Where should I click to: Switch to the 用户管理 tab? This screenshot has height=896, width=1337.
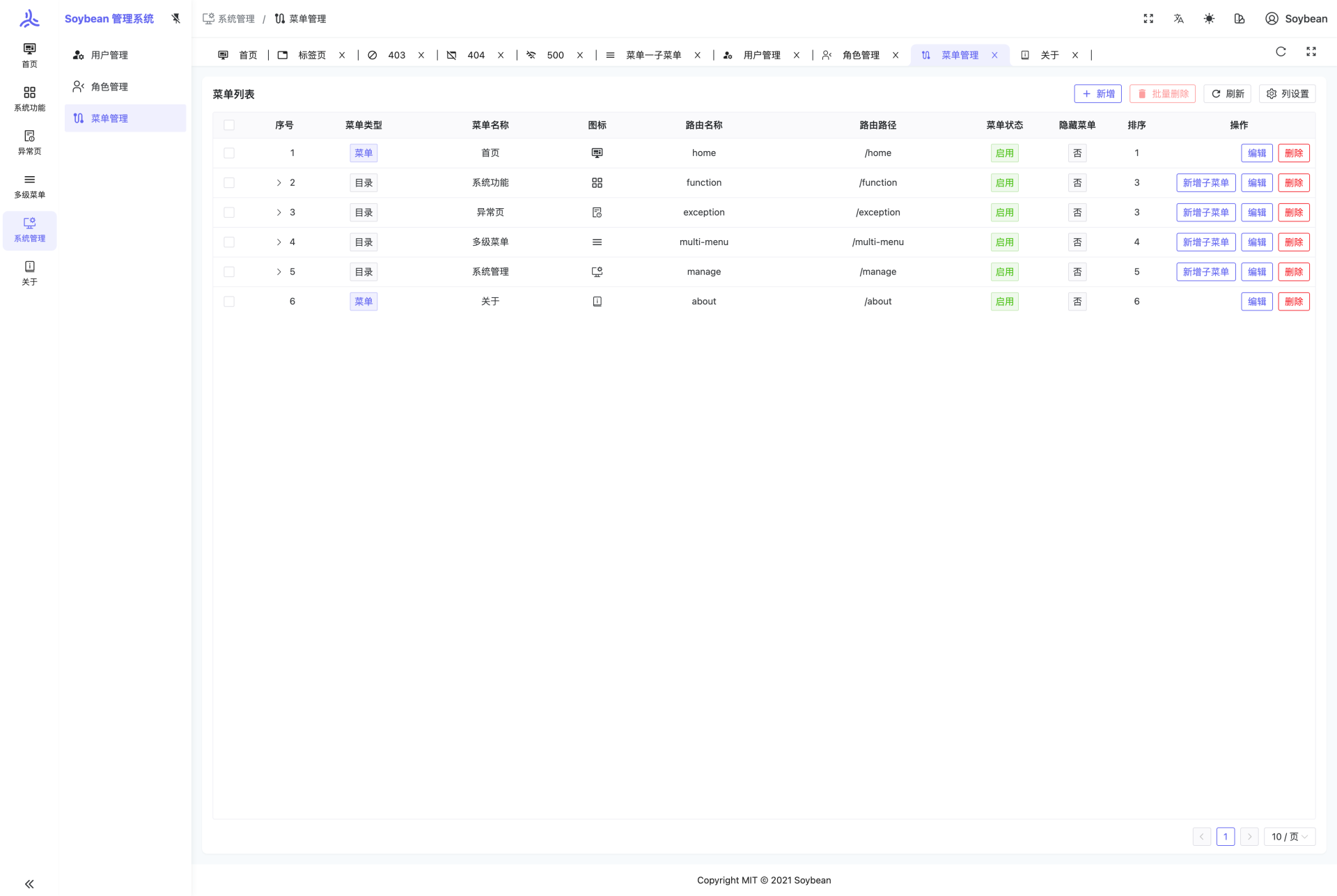(x=761, y=55)
